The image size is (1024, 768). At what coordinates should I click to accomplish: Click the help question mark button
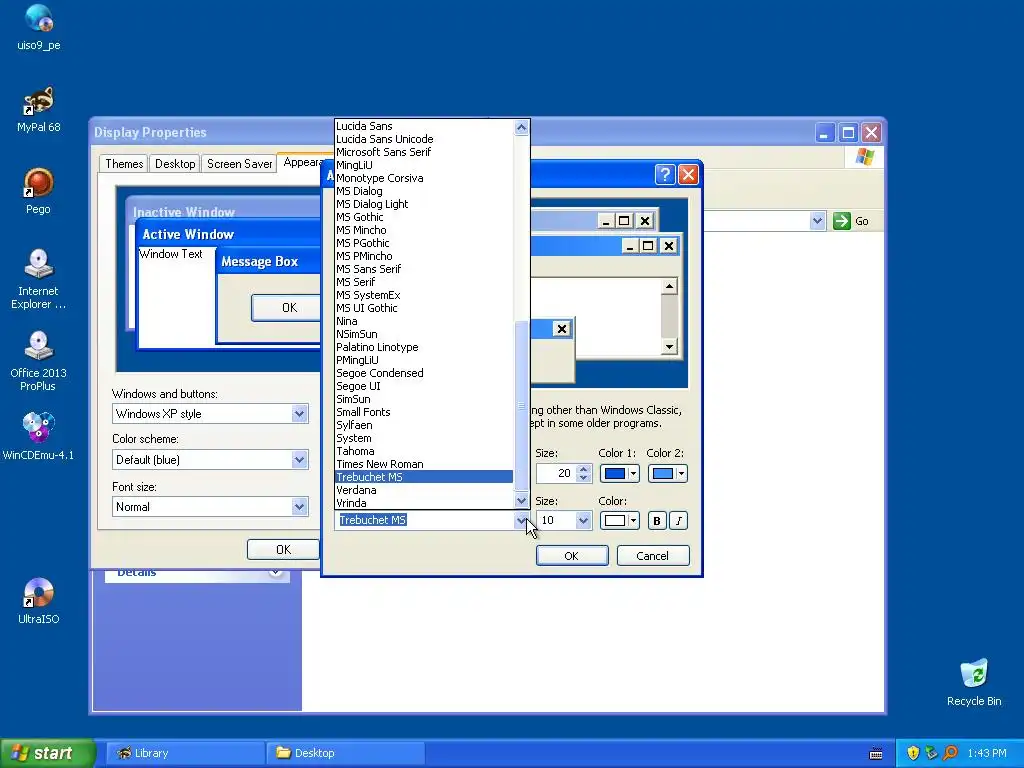664,174
